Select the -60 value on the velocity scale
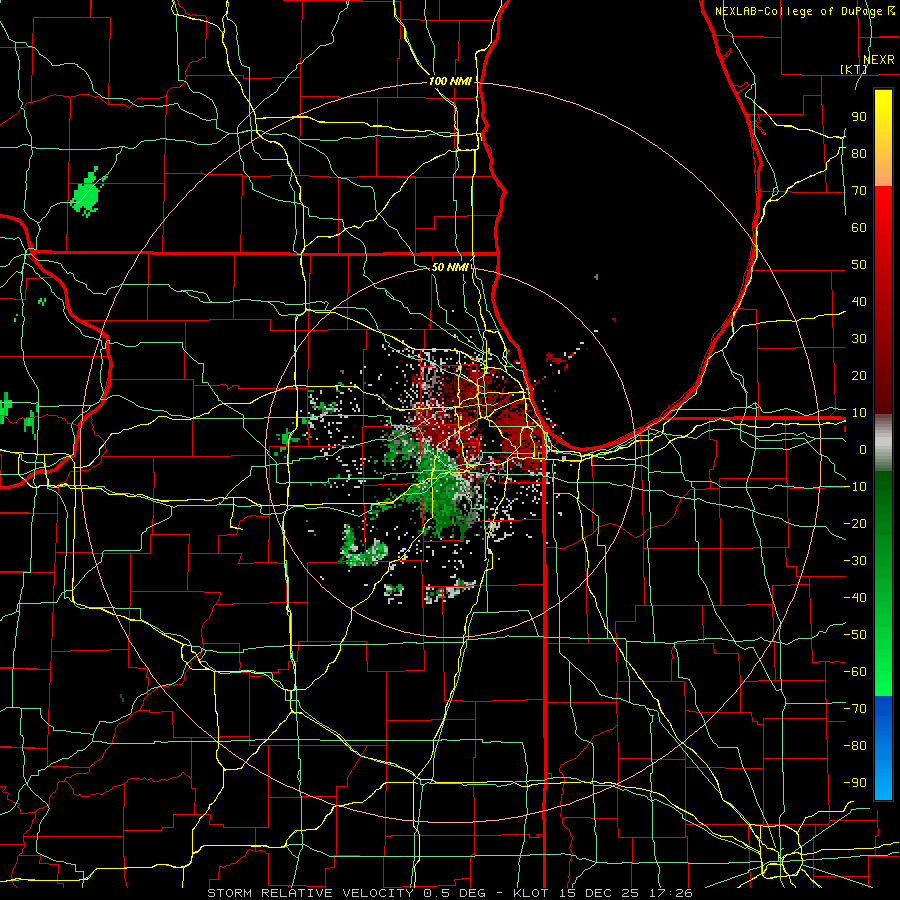 coord(855,672)
